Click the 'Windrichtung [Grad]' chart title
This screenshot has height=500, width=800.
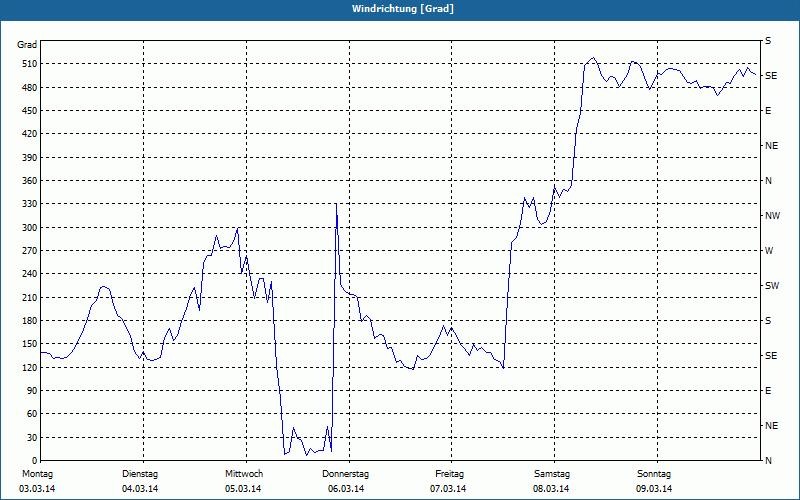point(403,9)
